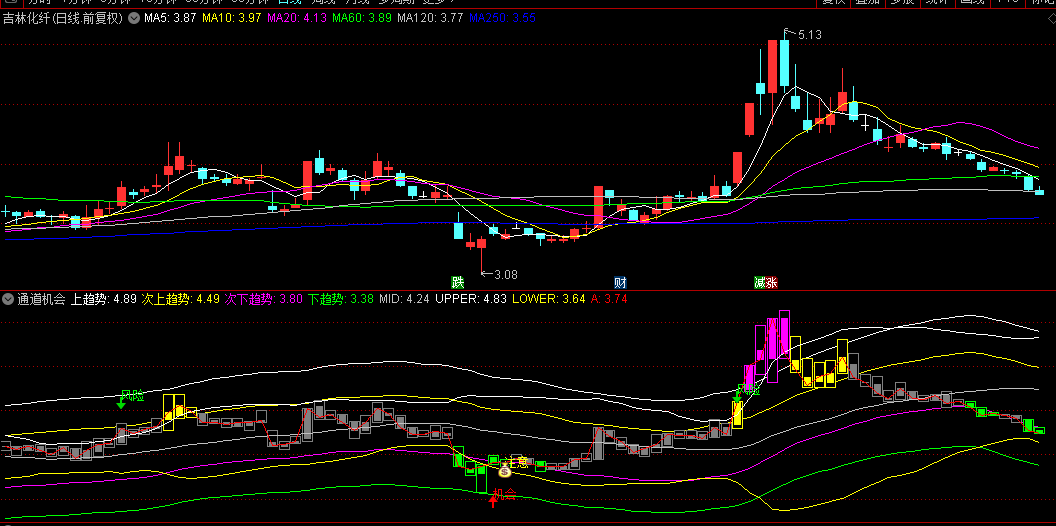The width and height of the screenshot is (1056, 526).
Task: Open dropdown arrow beside 通道机会 indicator name
Action: tap(8, 299)
